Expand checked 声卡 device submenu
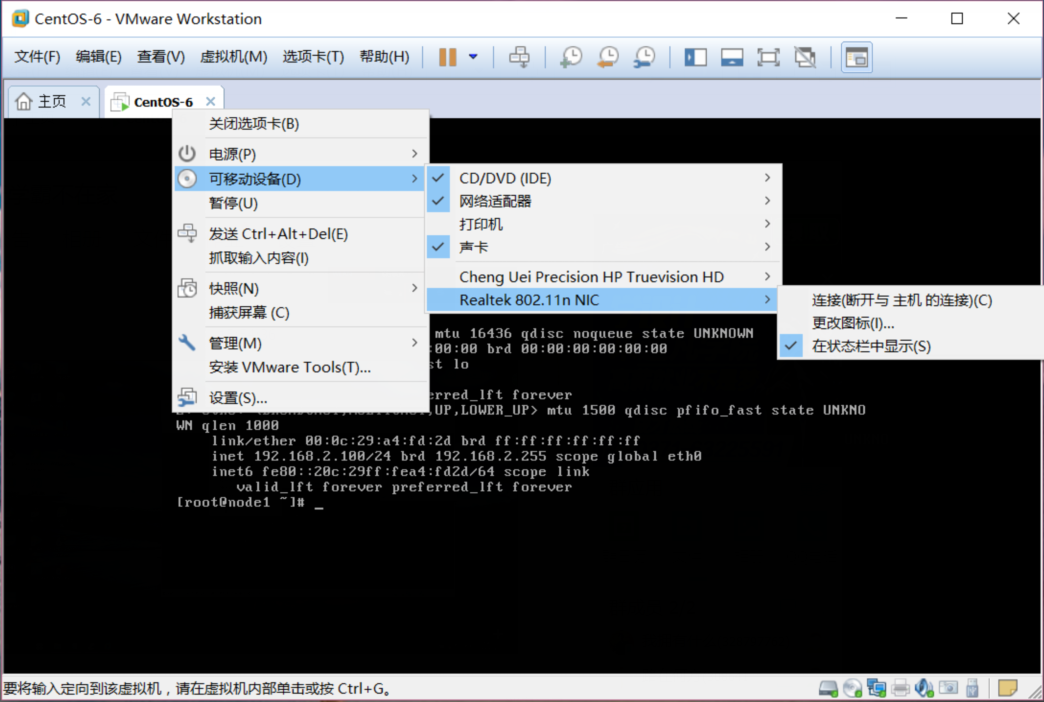The image size is (1044, 702). (x=603, y=247)
